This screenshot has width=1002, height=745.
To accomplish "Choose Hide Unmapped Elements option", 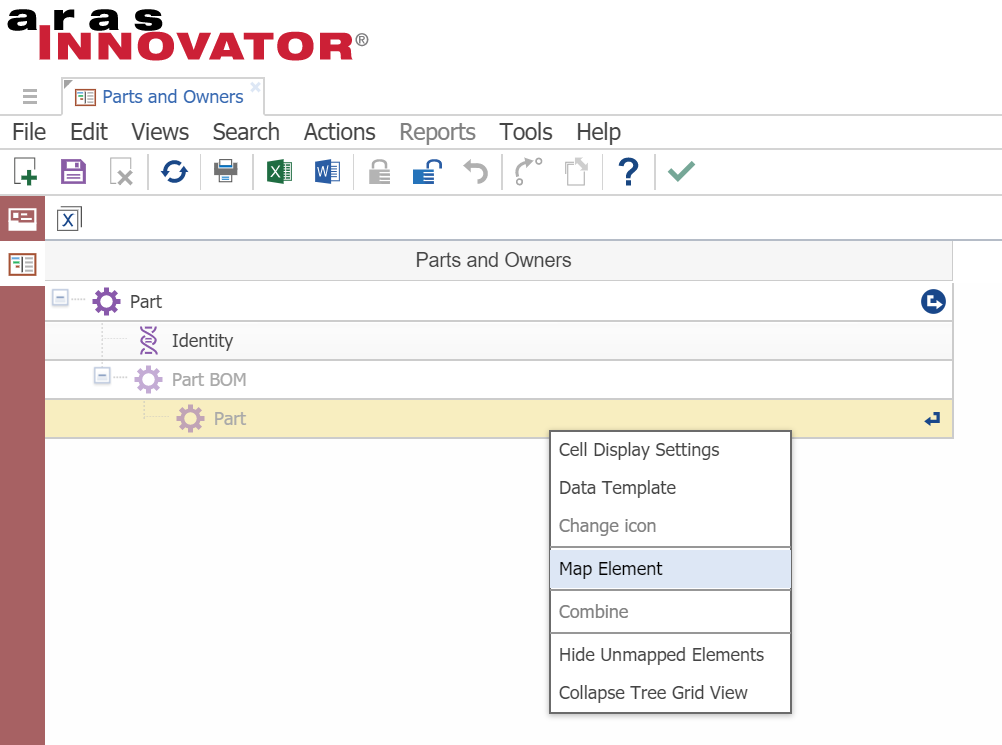I will pos(661,655).
